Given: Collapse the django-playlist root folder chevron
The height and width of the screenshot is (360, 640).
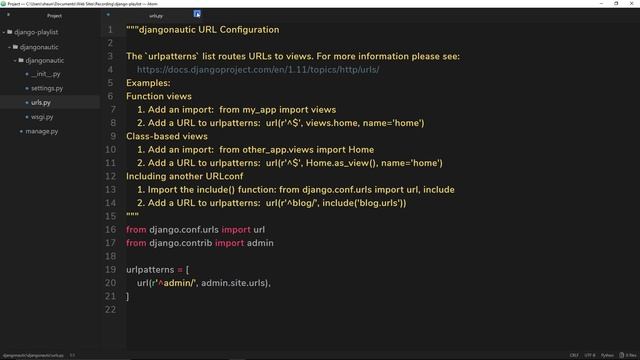Looking at the screenshot, I should point(4,32).
